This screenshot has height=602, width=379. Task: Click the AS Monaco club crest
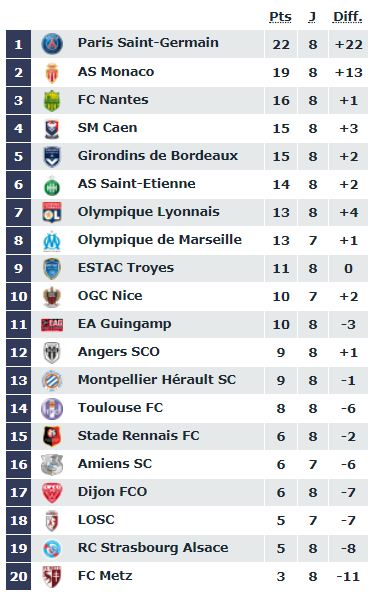[x=52, y=72]
